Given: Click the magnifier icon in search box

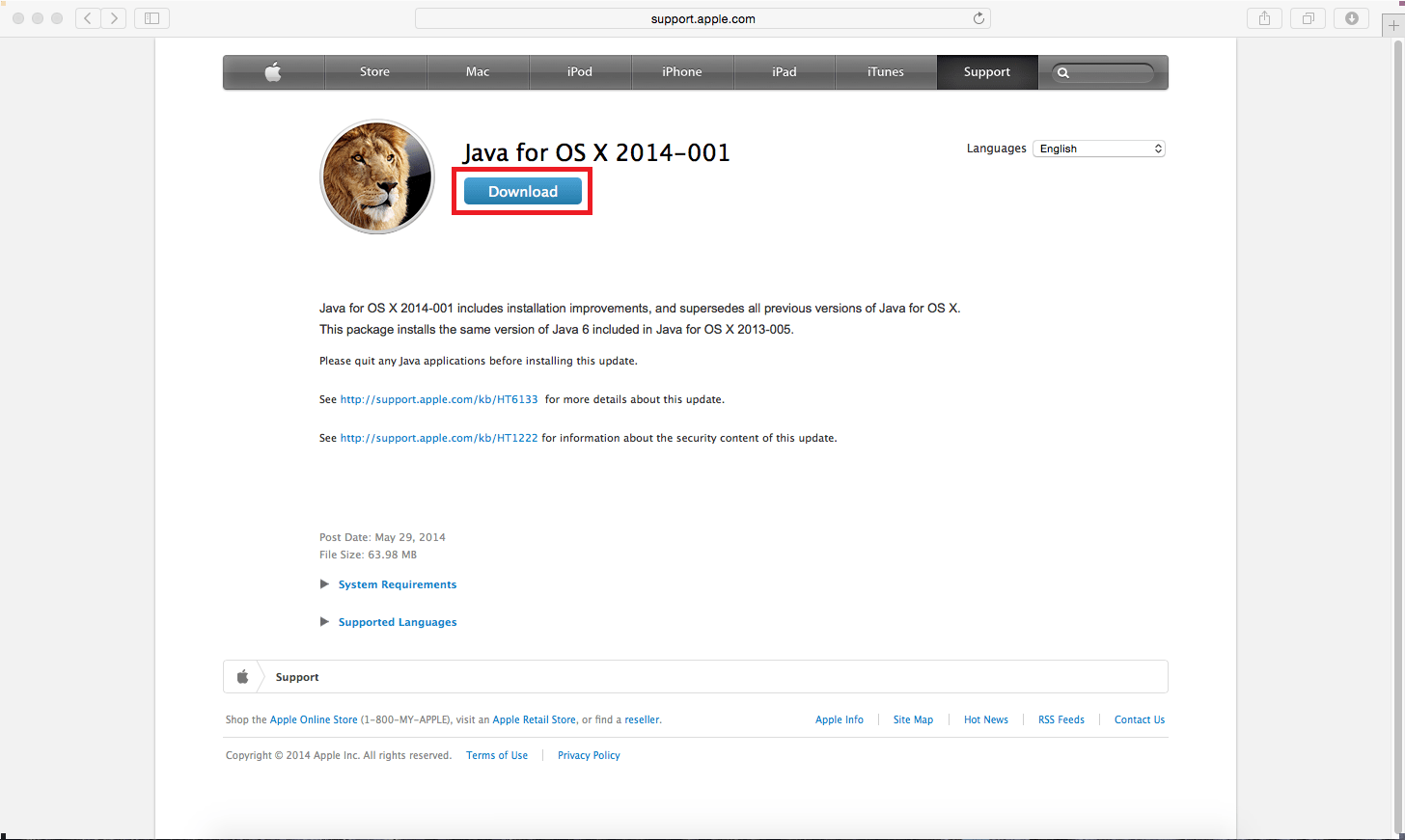Looking at the screenshot, I should (x=1063, y=73).
